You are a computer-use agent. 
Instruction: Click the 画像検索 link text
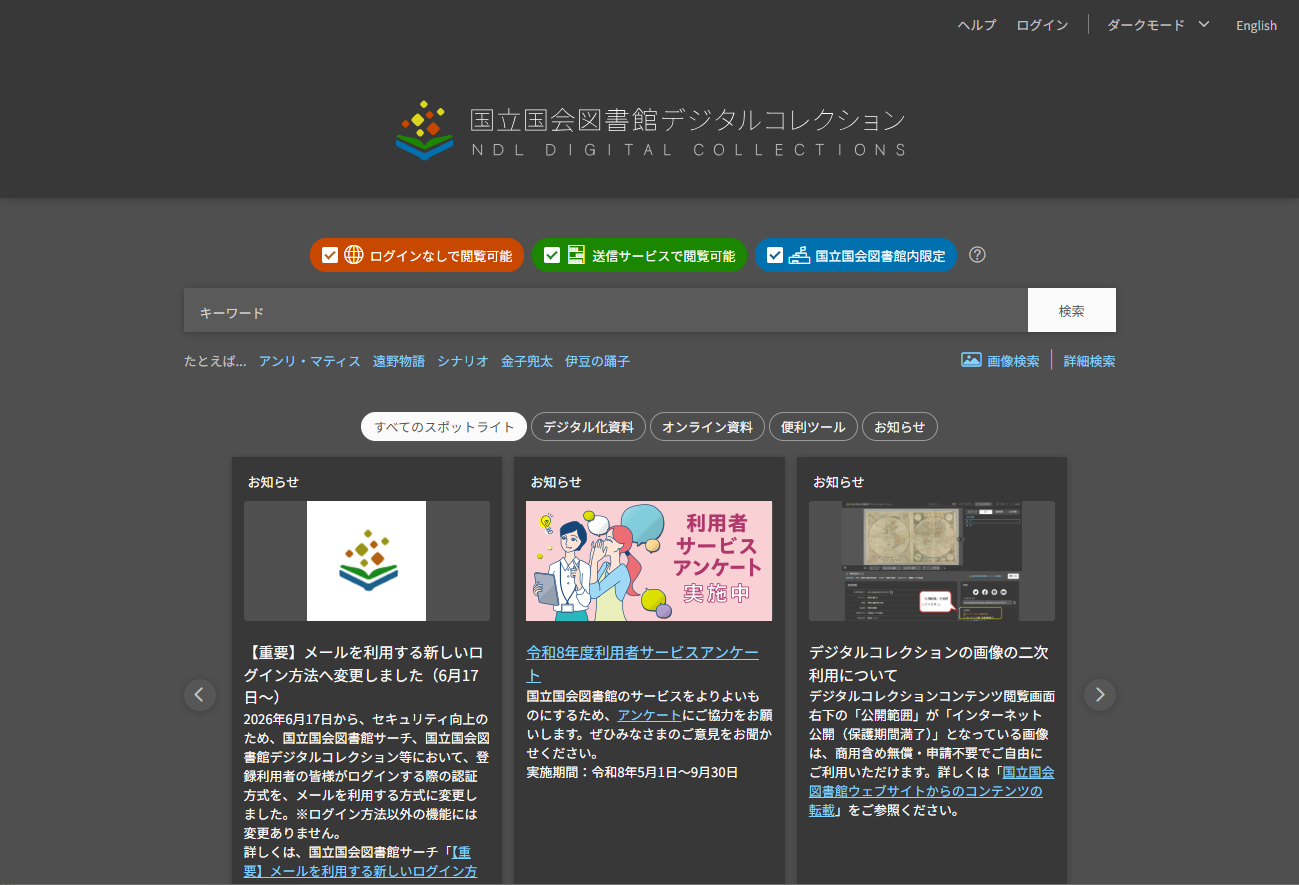point(1013,361)
